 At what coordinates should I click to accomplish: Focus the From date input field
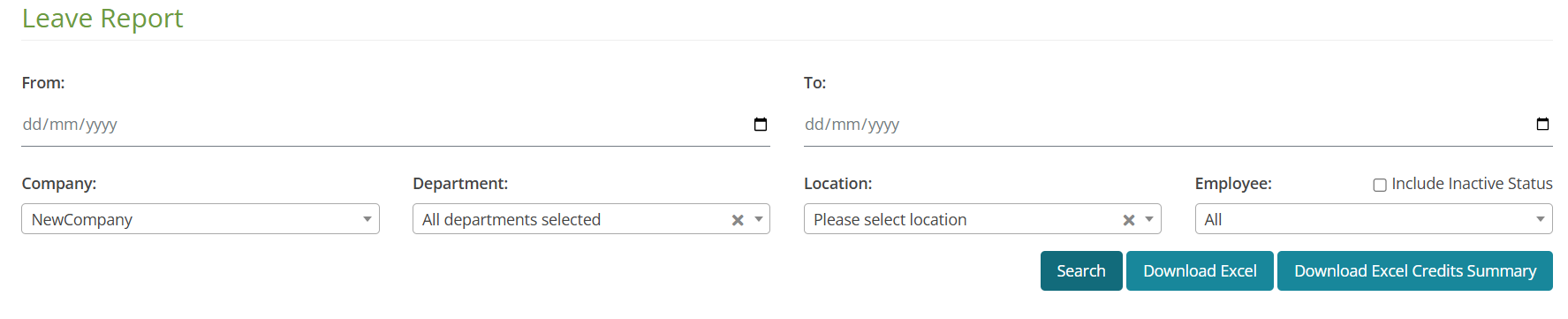pyautogui.click(x=396, y=125)
